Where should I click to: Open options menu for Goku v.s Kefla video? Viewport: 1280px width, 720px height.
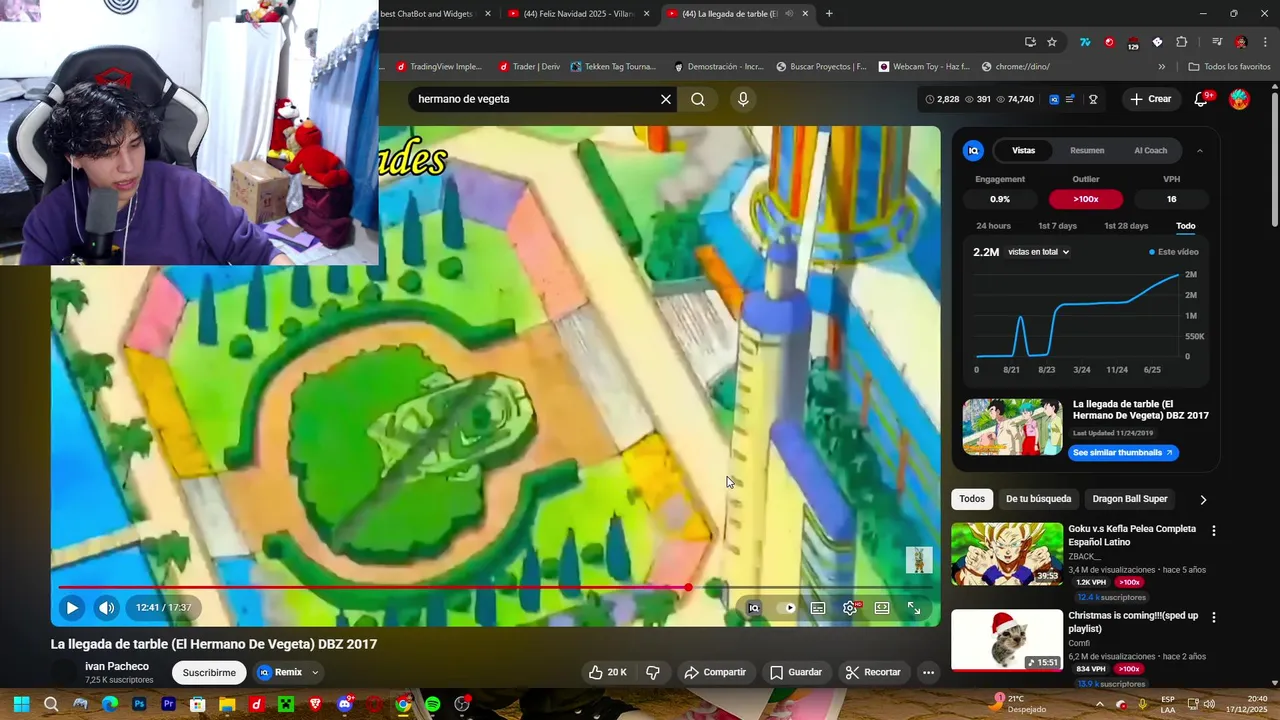pos(1214,531)
